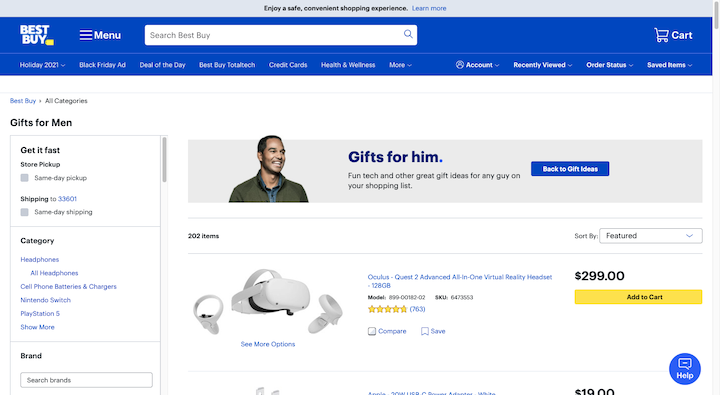
Task: Open the Sort By Featured dropdown
Action: click(651, 236)
